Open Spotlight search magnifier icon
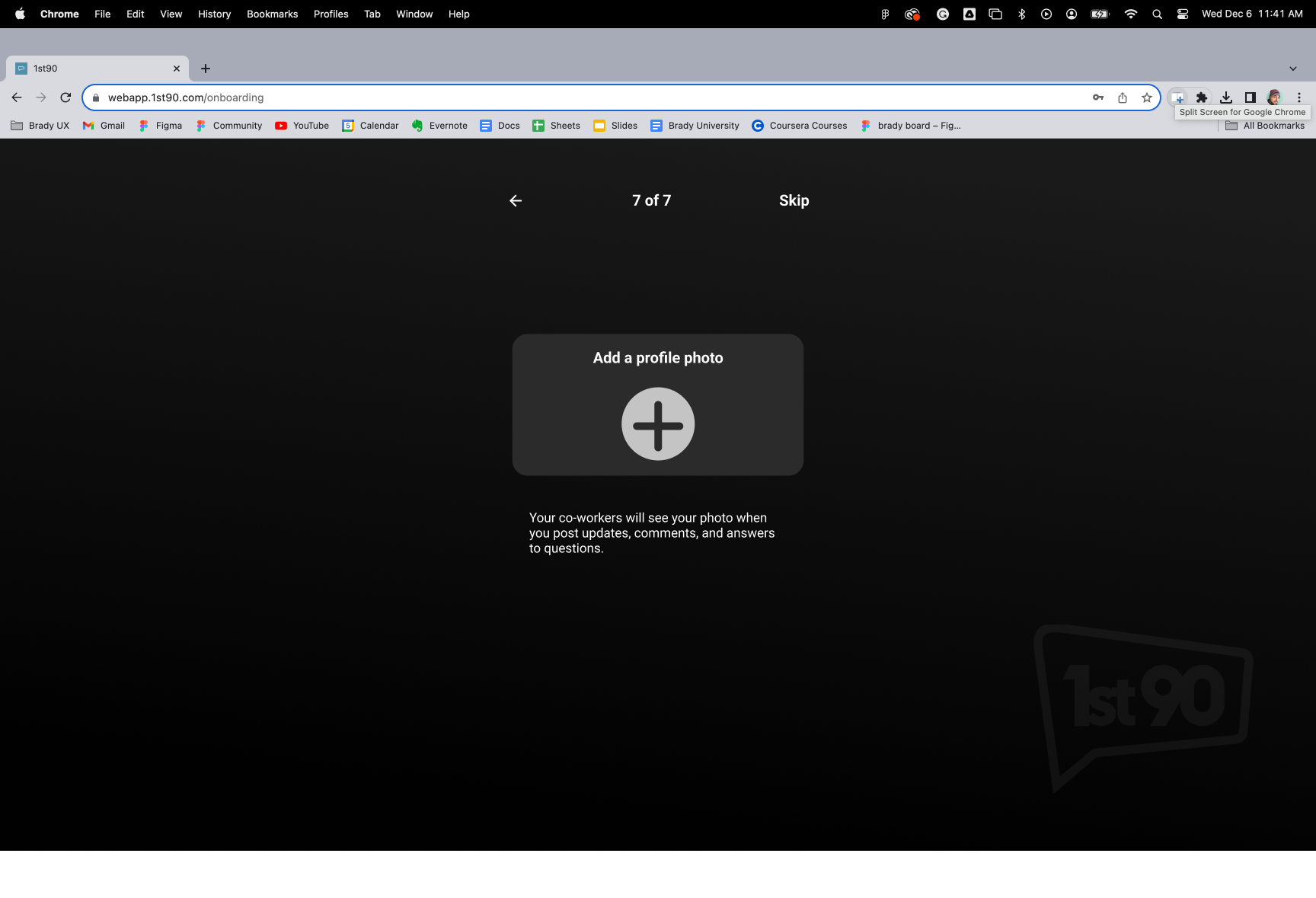1316x898 pixels. pos(1158,14)
